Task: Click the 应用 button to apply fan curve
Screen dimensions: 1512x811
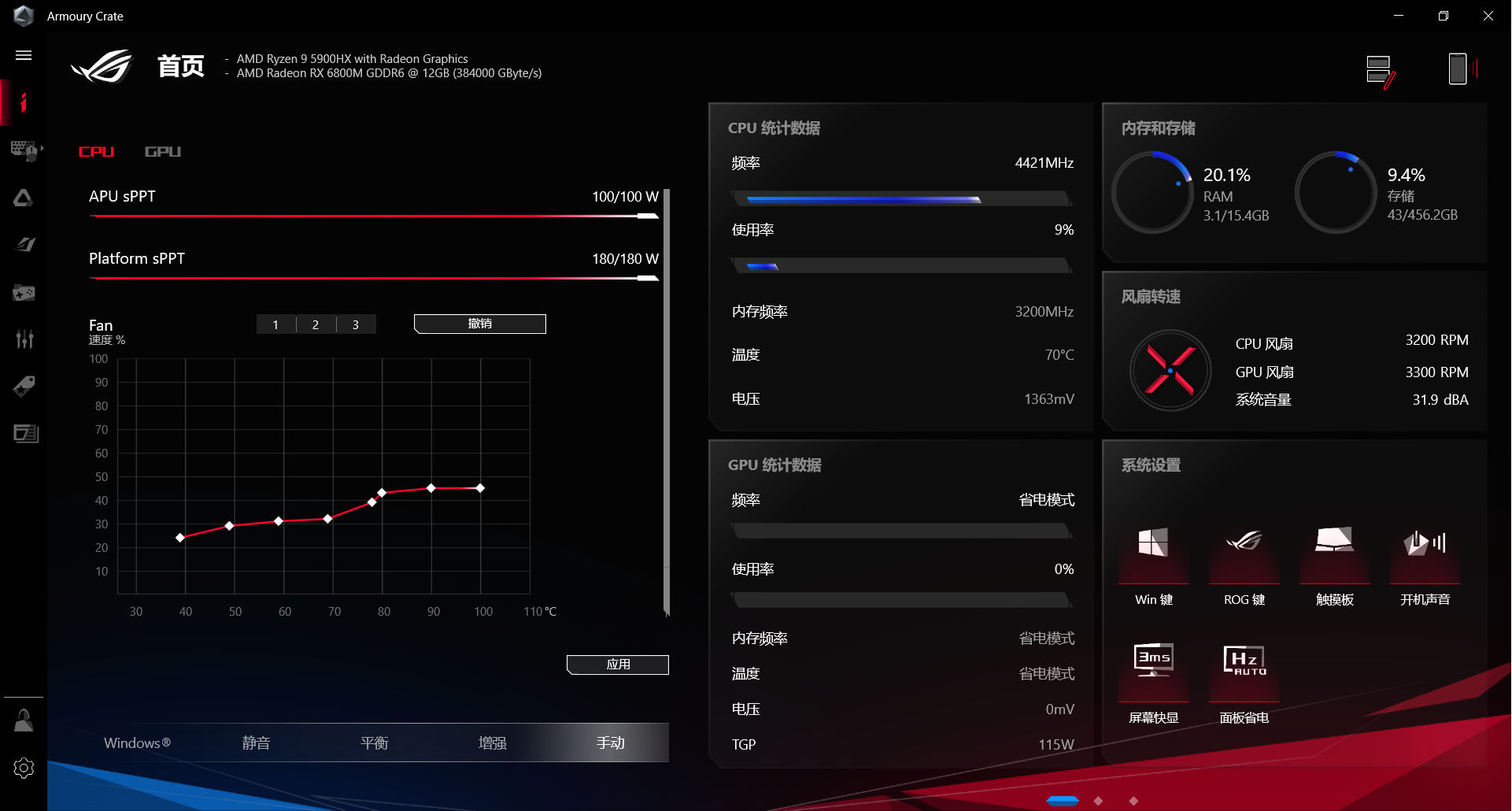Action: (617, 664)
